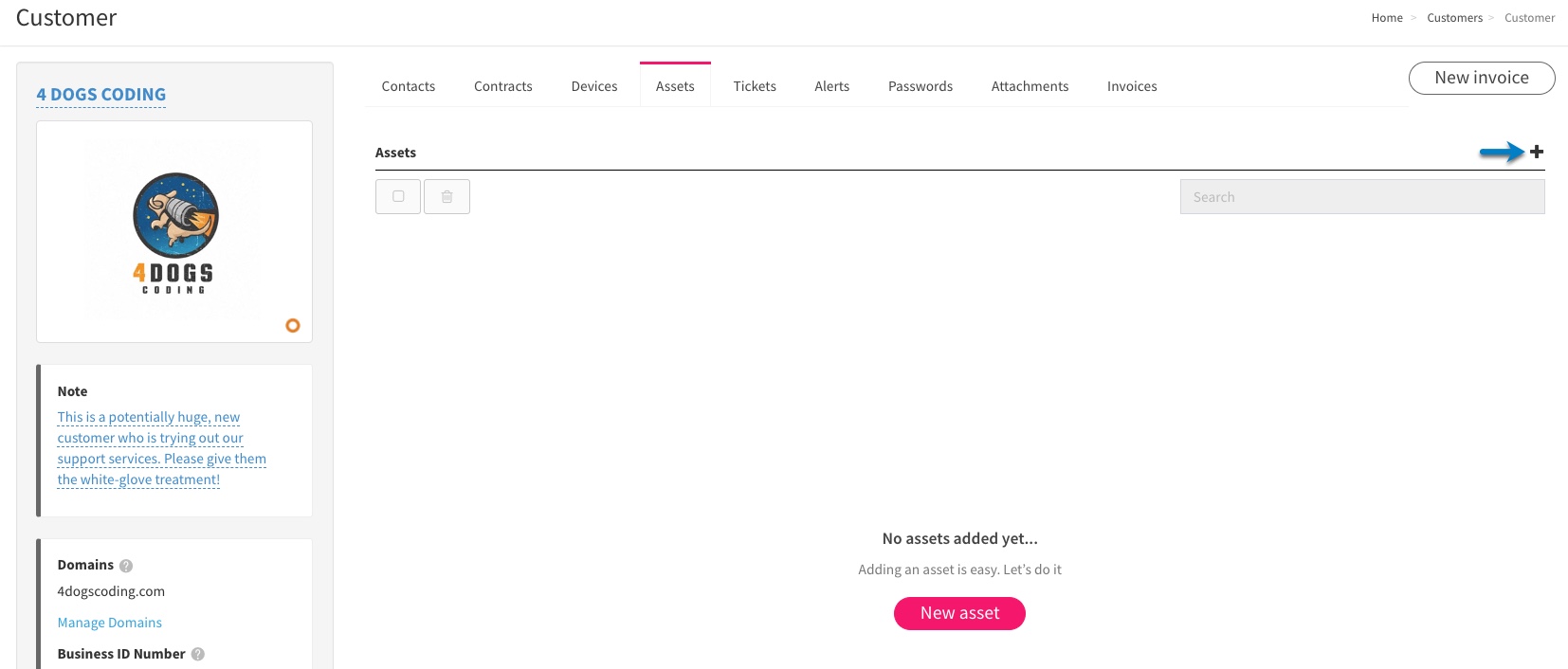
Task: Click the Customer breadcrumb text
Action: pos(1529,18)
